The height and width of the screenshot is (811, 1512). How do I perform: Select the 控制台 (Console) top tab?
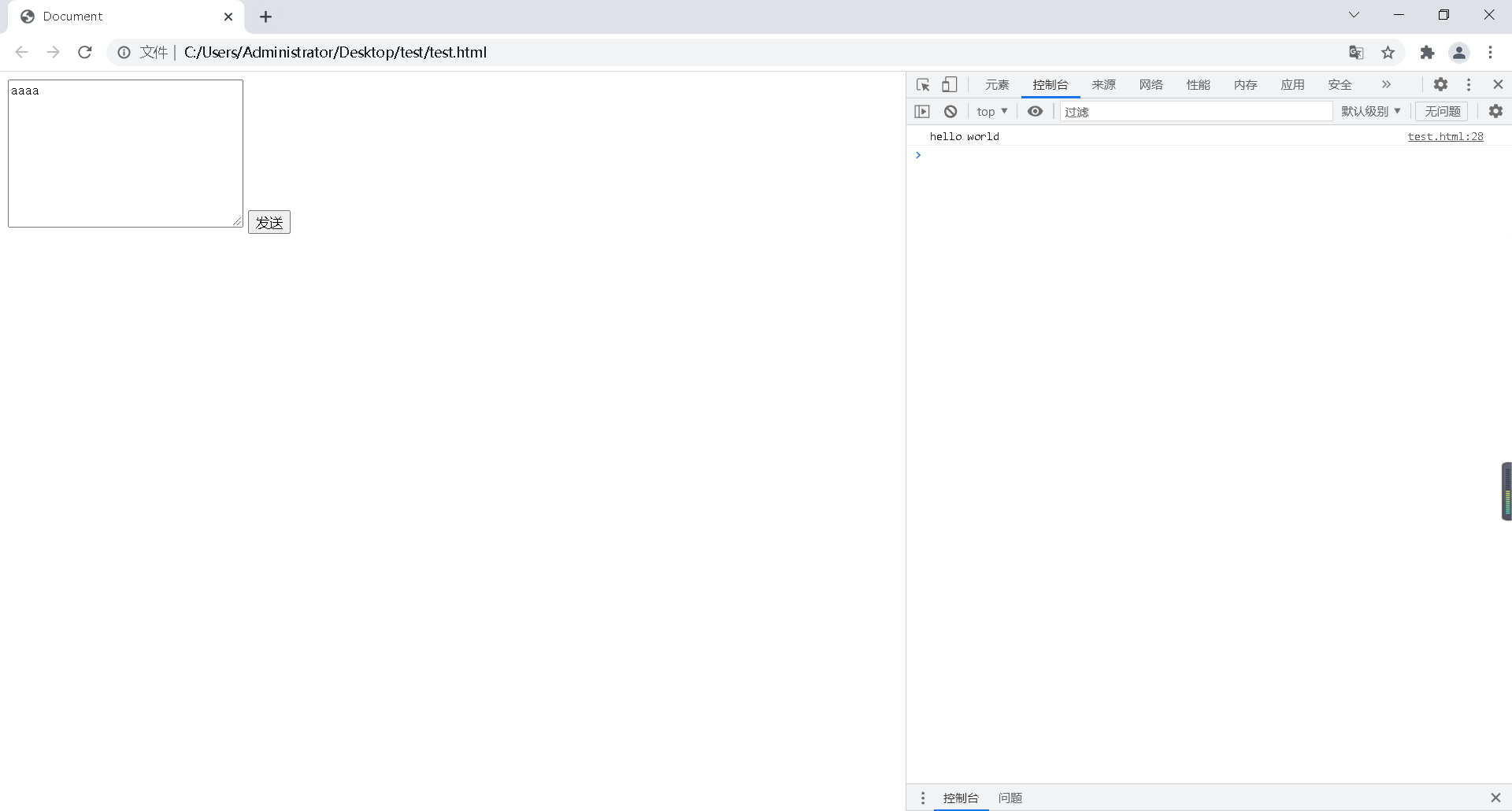pyautogui.click(x=1051, y=84)
